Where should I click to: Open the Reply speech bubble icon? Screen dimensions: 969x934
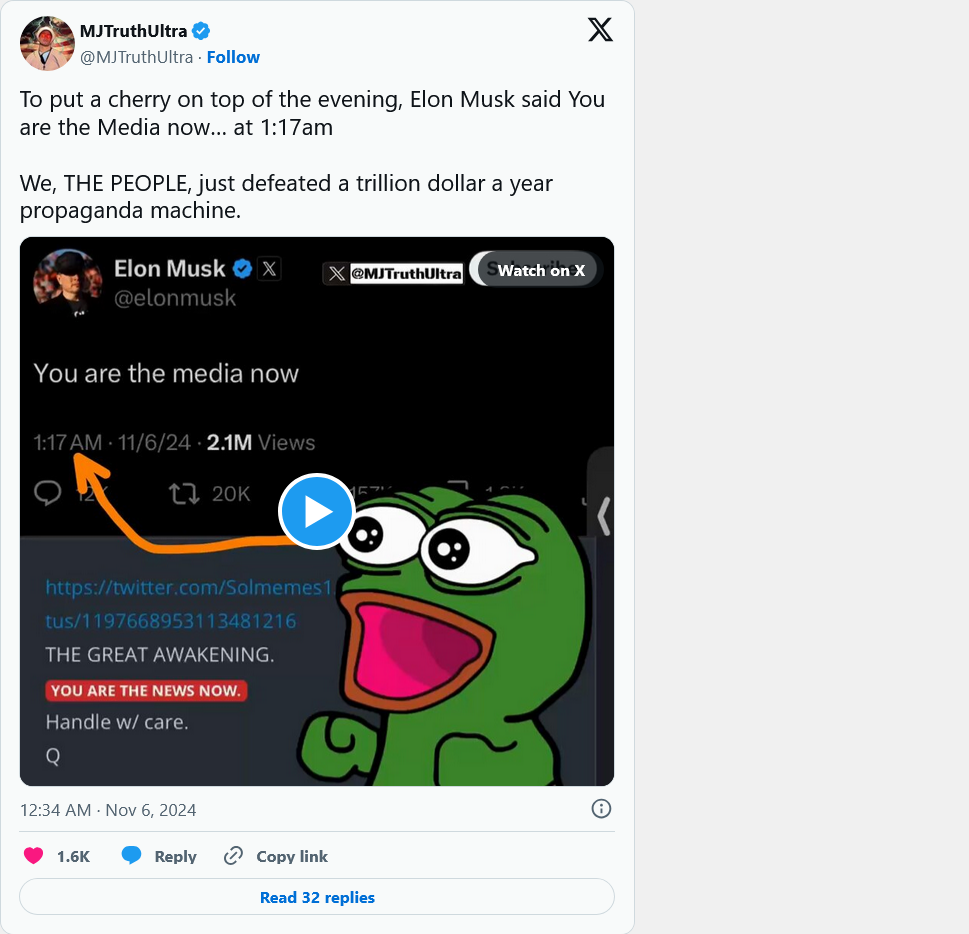[132, 856]
